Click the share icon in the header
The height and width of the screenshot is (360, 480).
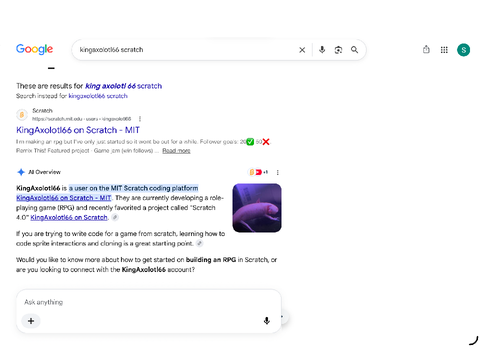426,50
